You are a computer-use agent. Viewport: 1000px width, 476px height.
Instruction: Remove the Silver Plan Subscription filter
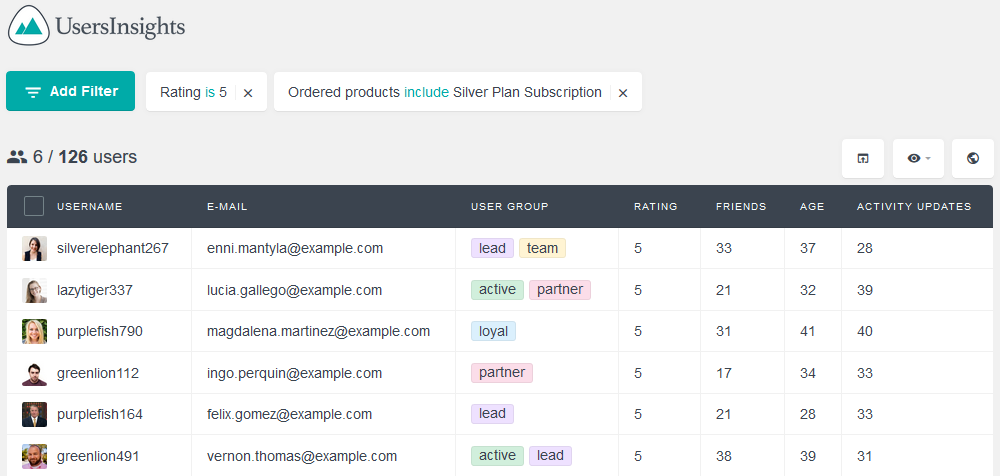(623, 93)
